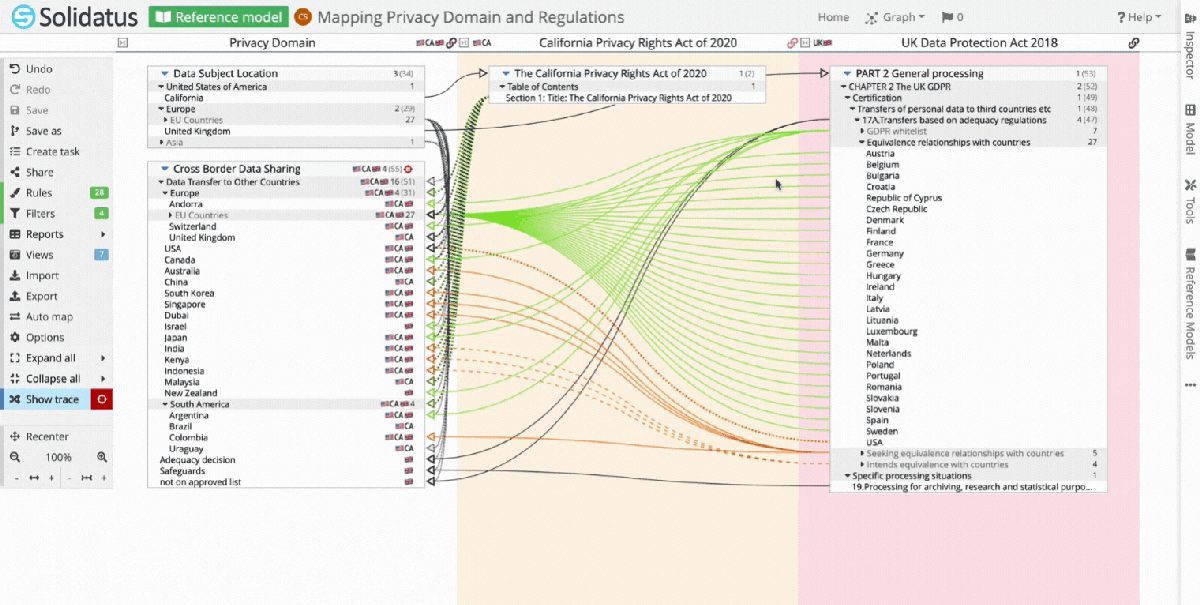Zoom in with the plus magnifier
The width and height of the screenshot is (1200, 605).
pos(101,457)
